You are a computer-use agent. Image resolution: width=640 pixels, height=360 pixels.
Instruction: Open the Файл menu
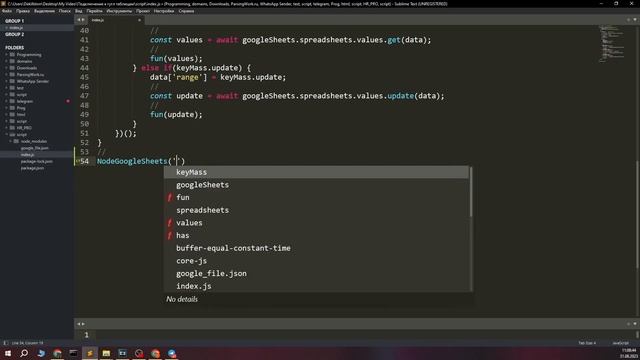[x=7, y=11]
